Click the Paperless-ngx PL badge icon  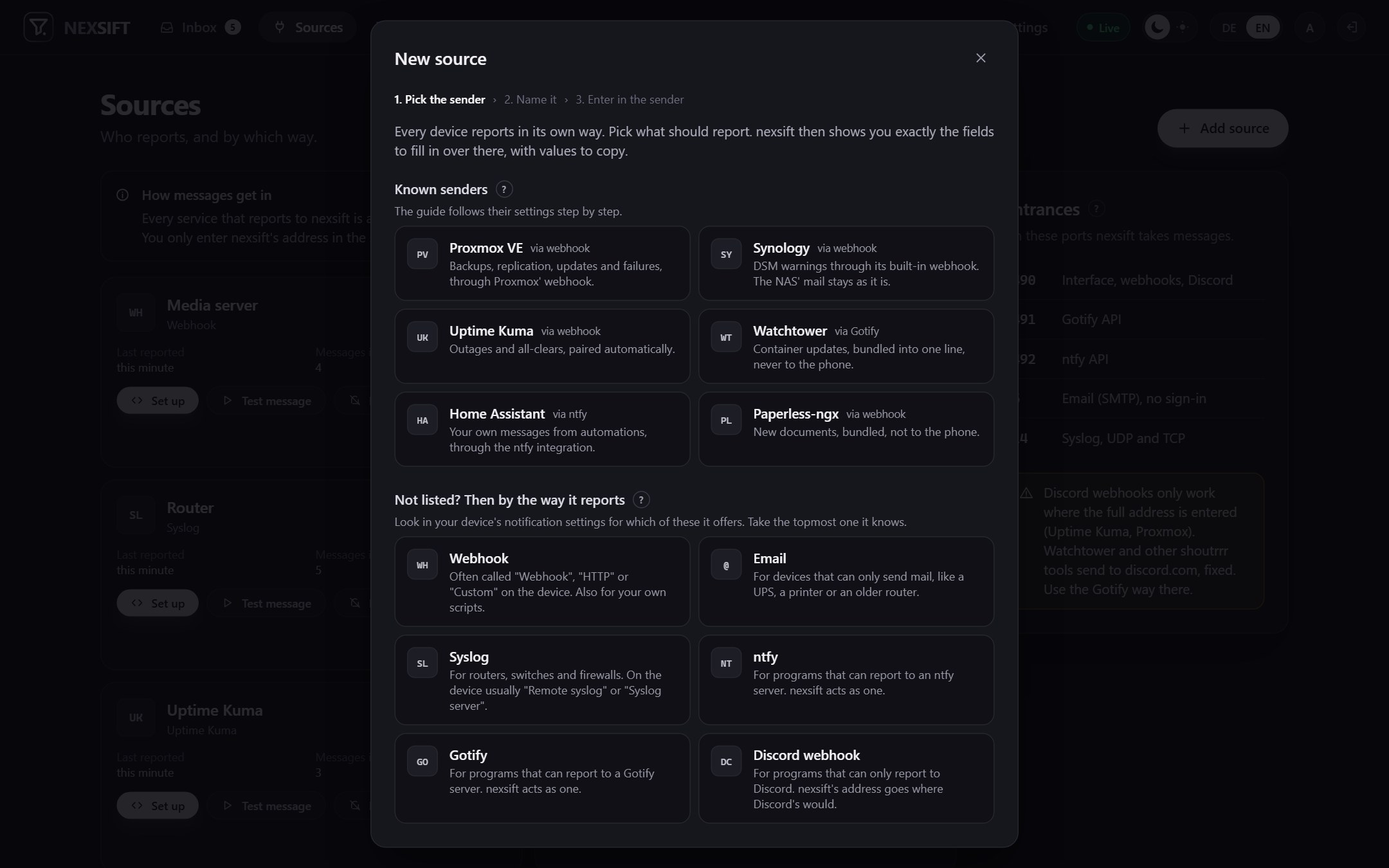tap(726, 420)
